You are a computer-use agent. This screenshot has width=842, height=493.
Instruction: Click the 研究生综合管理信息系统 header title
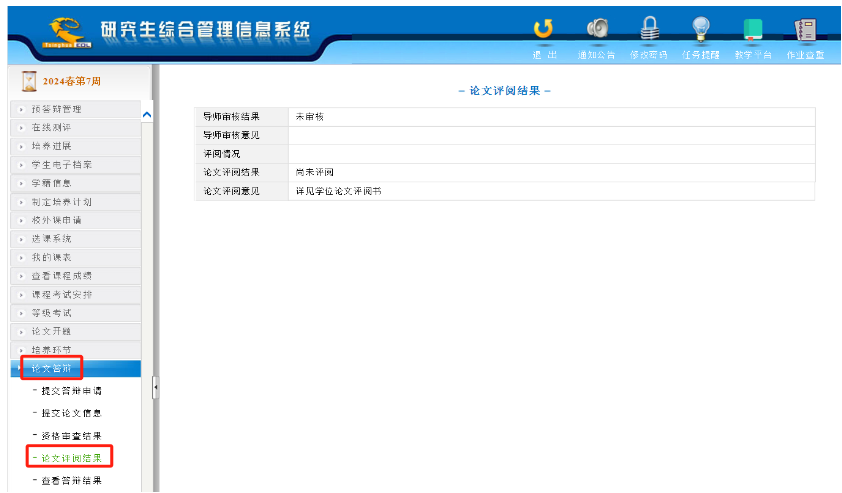(x=205, y=30)
